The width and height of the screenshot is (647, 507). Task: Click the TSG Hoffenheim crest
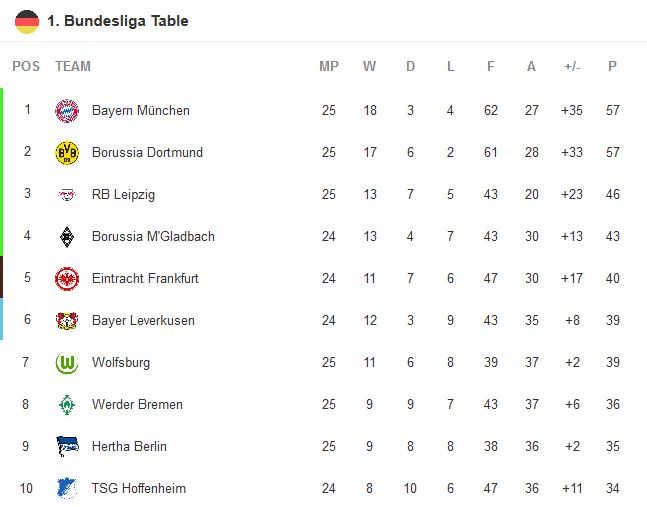point(67,489)
